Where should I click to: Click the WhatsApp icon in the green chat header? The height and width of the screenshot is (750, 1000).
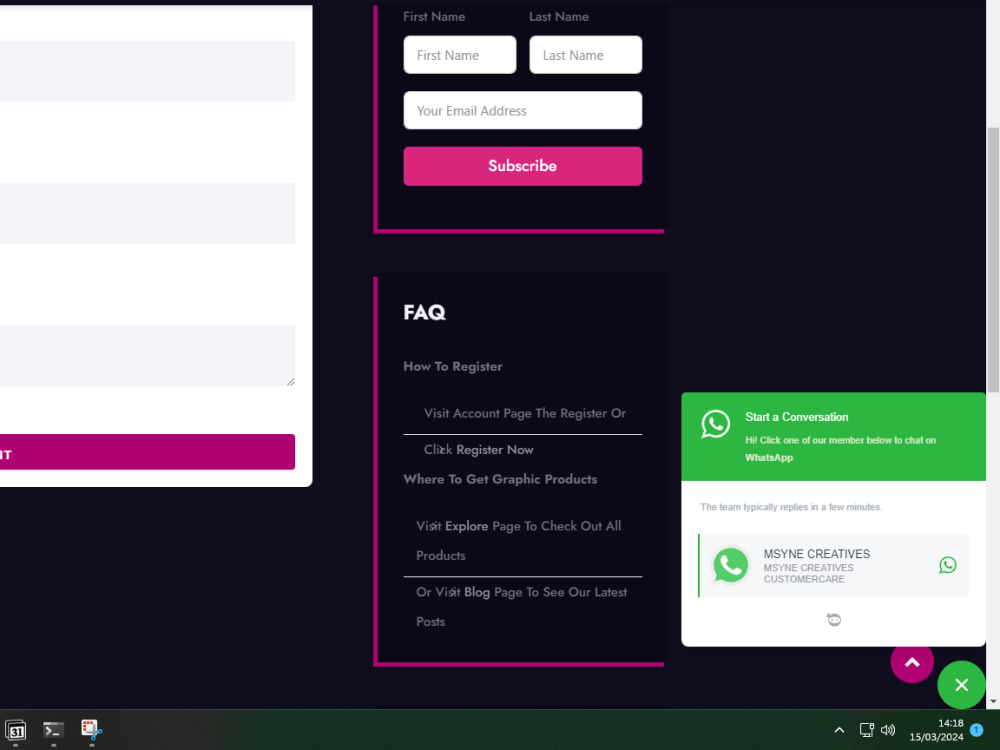[716, 424]
